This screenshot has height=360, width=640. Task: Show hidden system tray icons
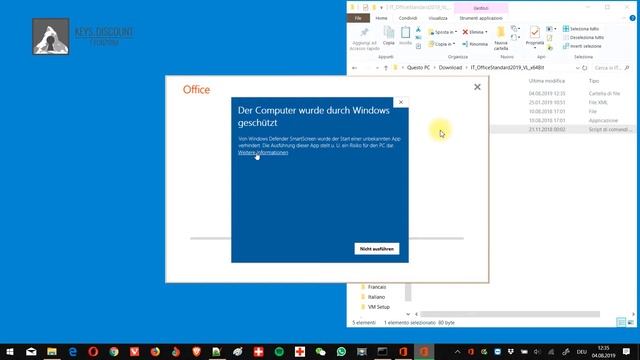coord(458,351)
